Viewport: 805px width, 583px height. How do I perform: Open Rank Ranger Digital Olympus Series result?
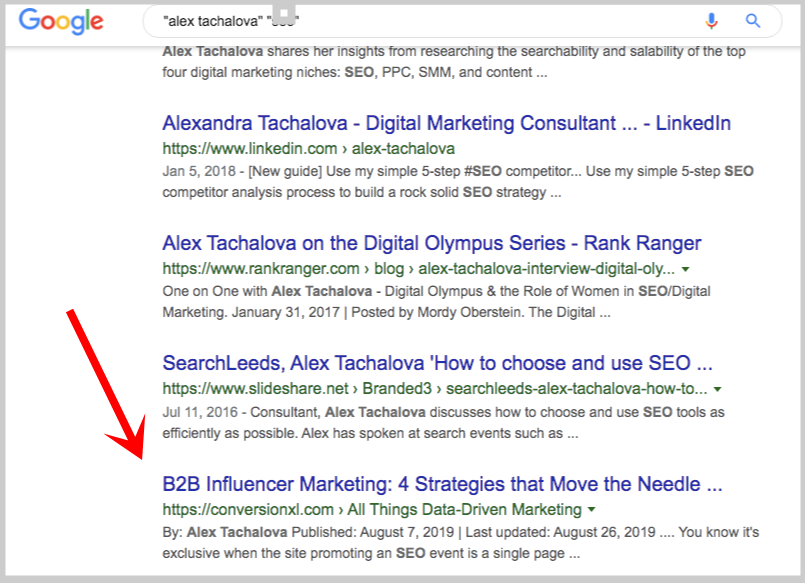point(432,243)
